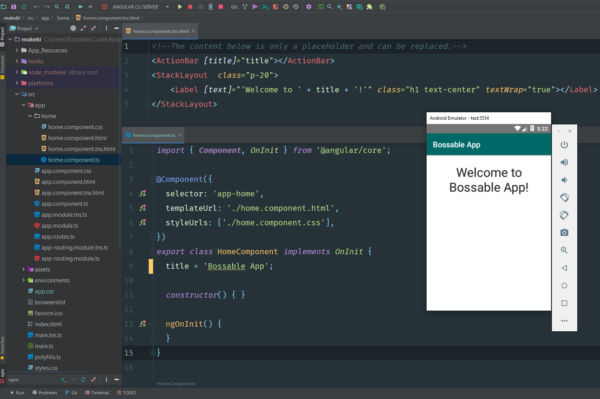600x399 pixels.
Task: Click the Save All toolbar icon
Action: tap(14, 7)
